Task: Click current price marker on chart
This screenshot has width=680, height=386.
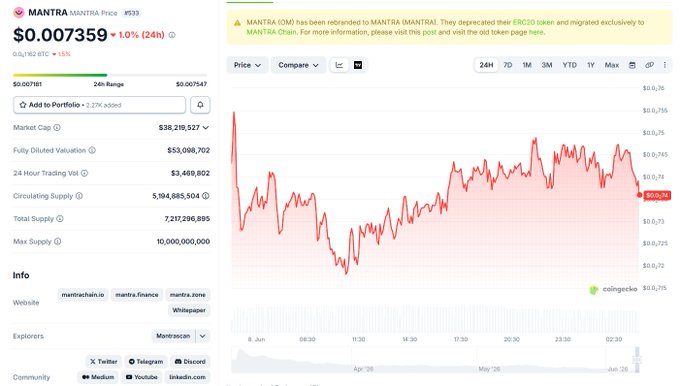Action: point(639,195)
